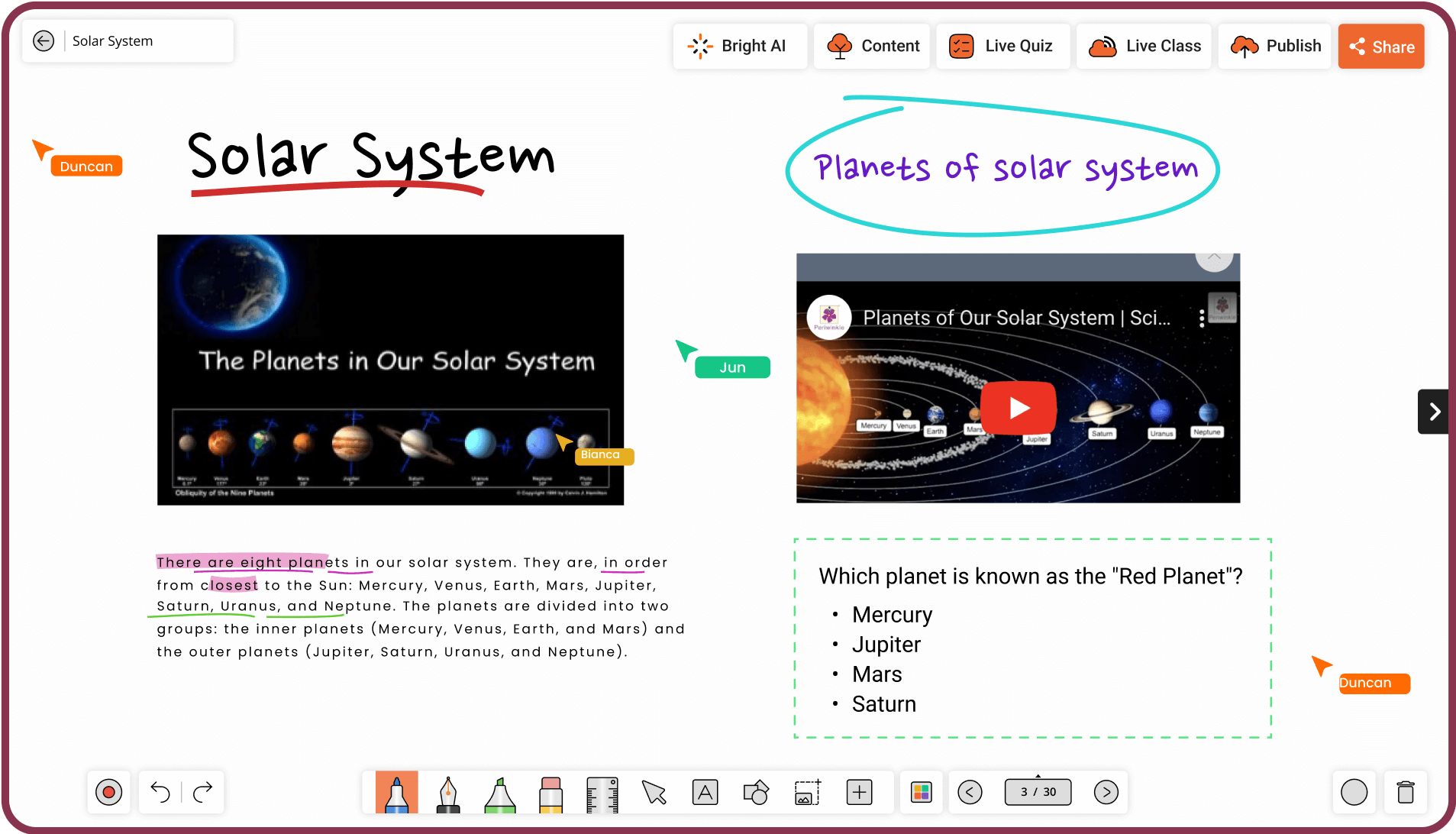Add new element with plus icon

(860, 793)
